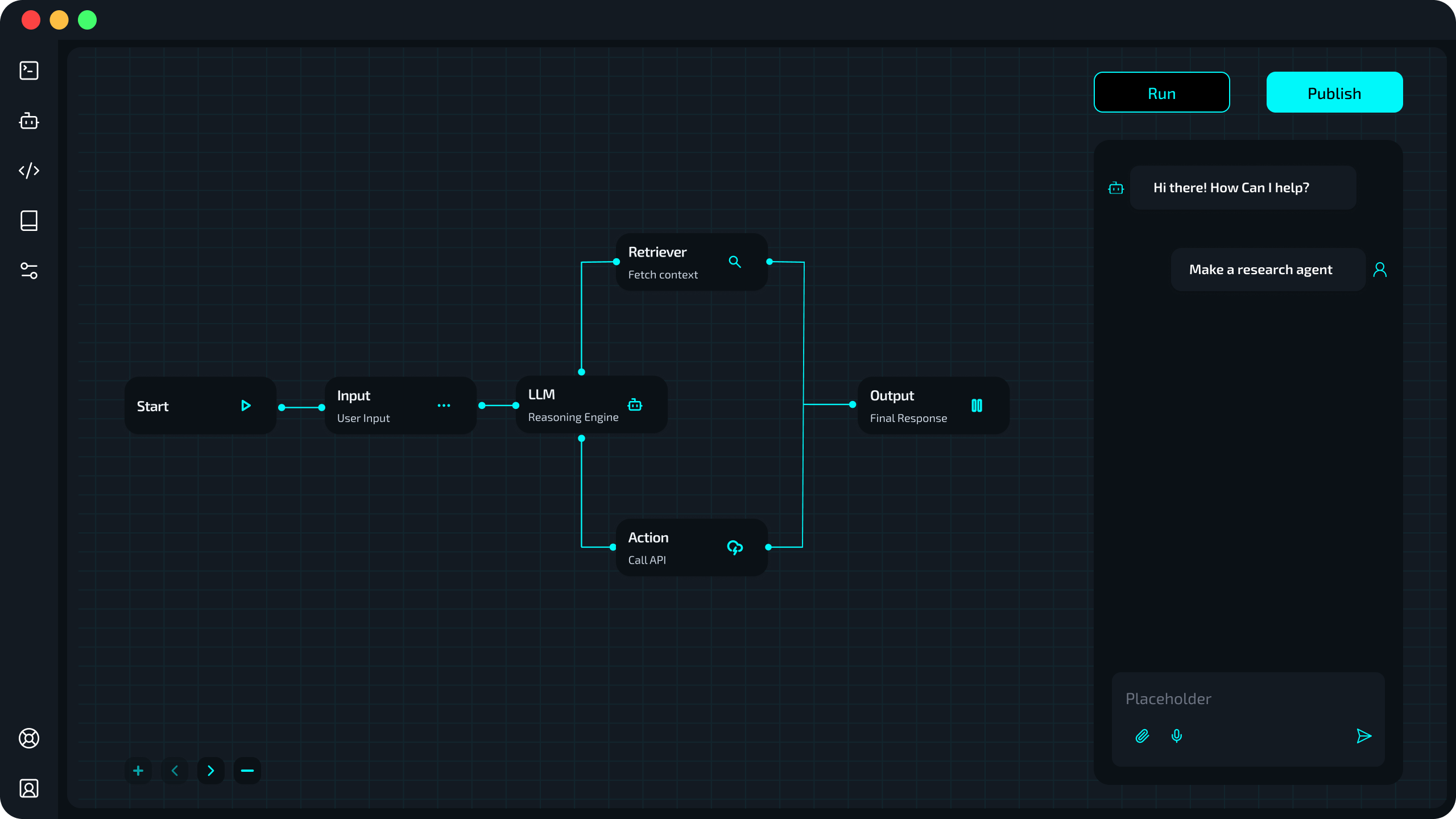Click the zoom out minus button

[247, 771]
